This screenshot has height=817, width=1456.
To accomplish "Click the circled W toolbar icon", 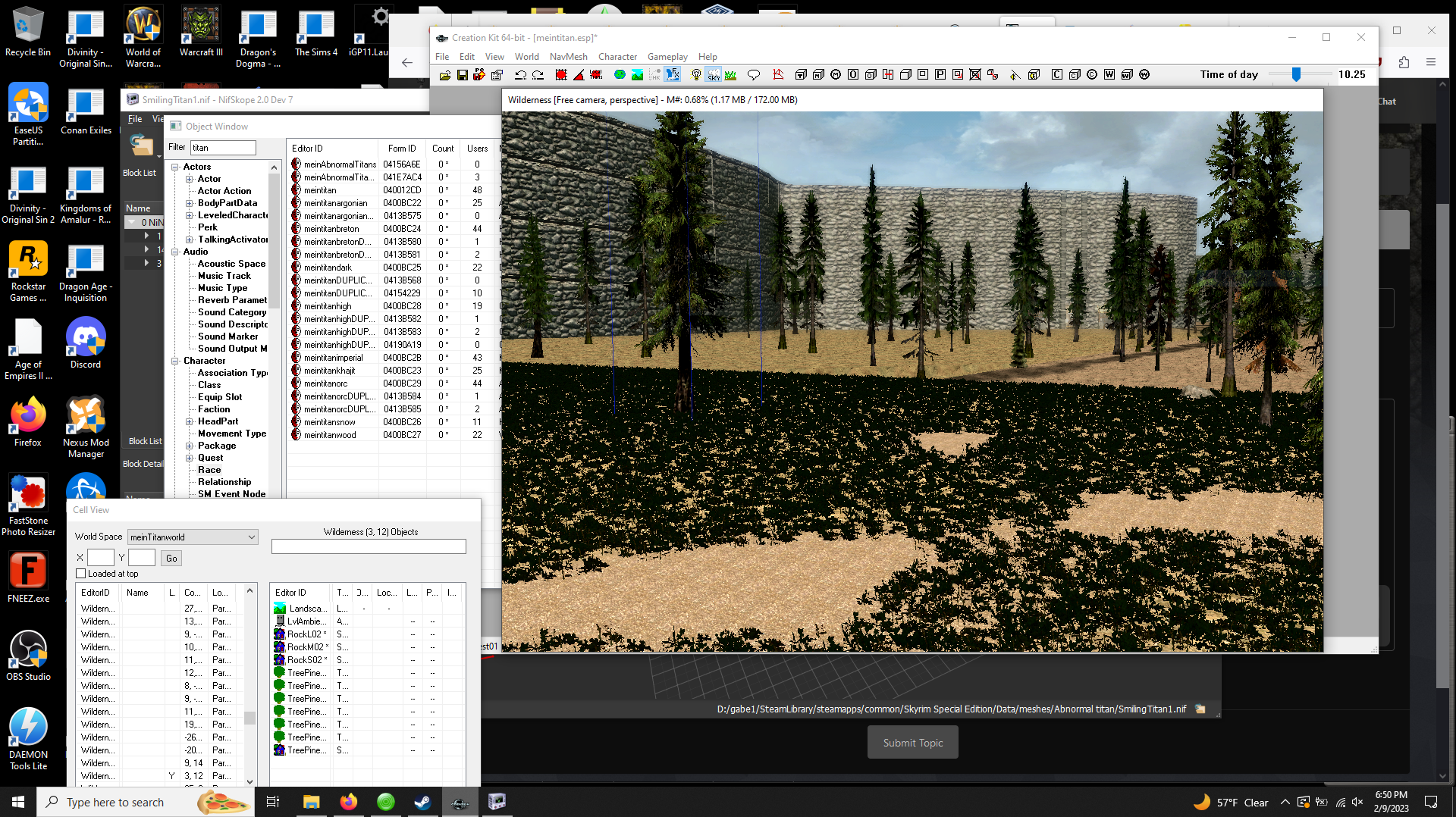I will [x=1144, y=75].
